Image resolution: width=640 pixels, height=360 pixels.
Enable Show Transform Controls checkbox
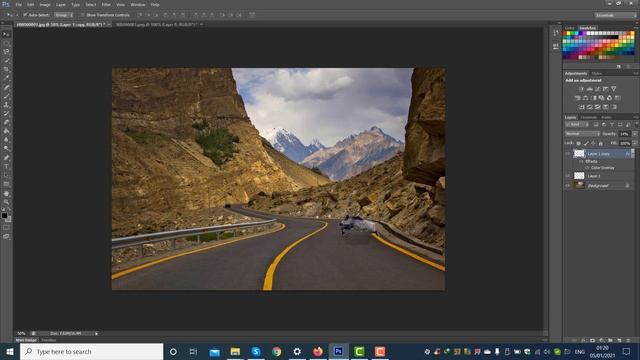click(82, 15)
